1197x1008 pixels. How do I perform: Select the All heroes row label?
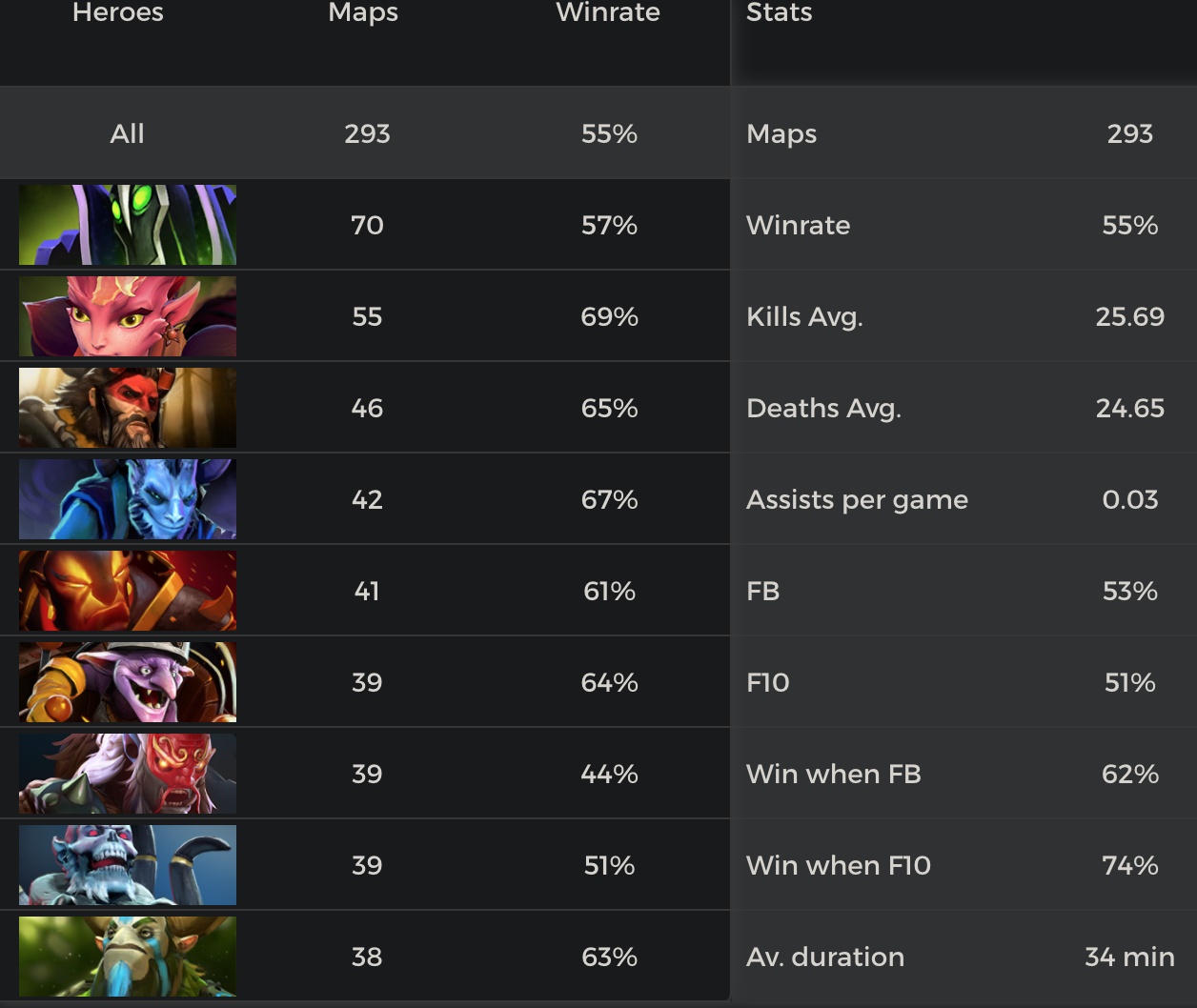point(127,133)
